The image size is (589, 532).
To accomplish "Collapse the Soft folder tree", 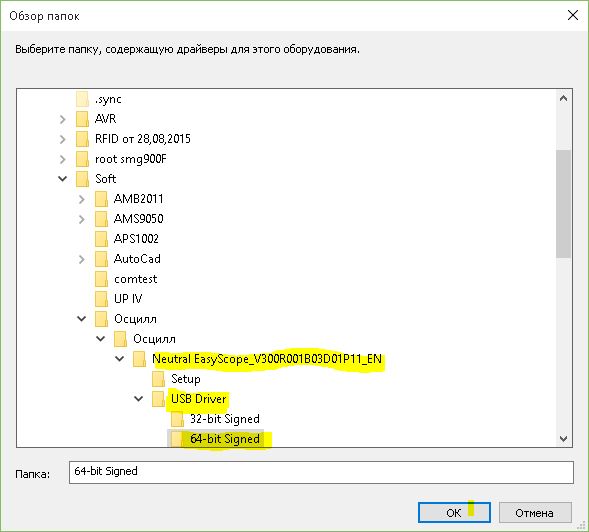I will (63, 178).
